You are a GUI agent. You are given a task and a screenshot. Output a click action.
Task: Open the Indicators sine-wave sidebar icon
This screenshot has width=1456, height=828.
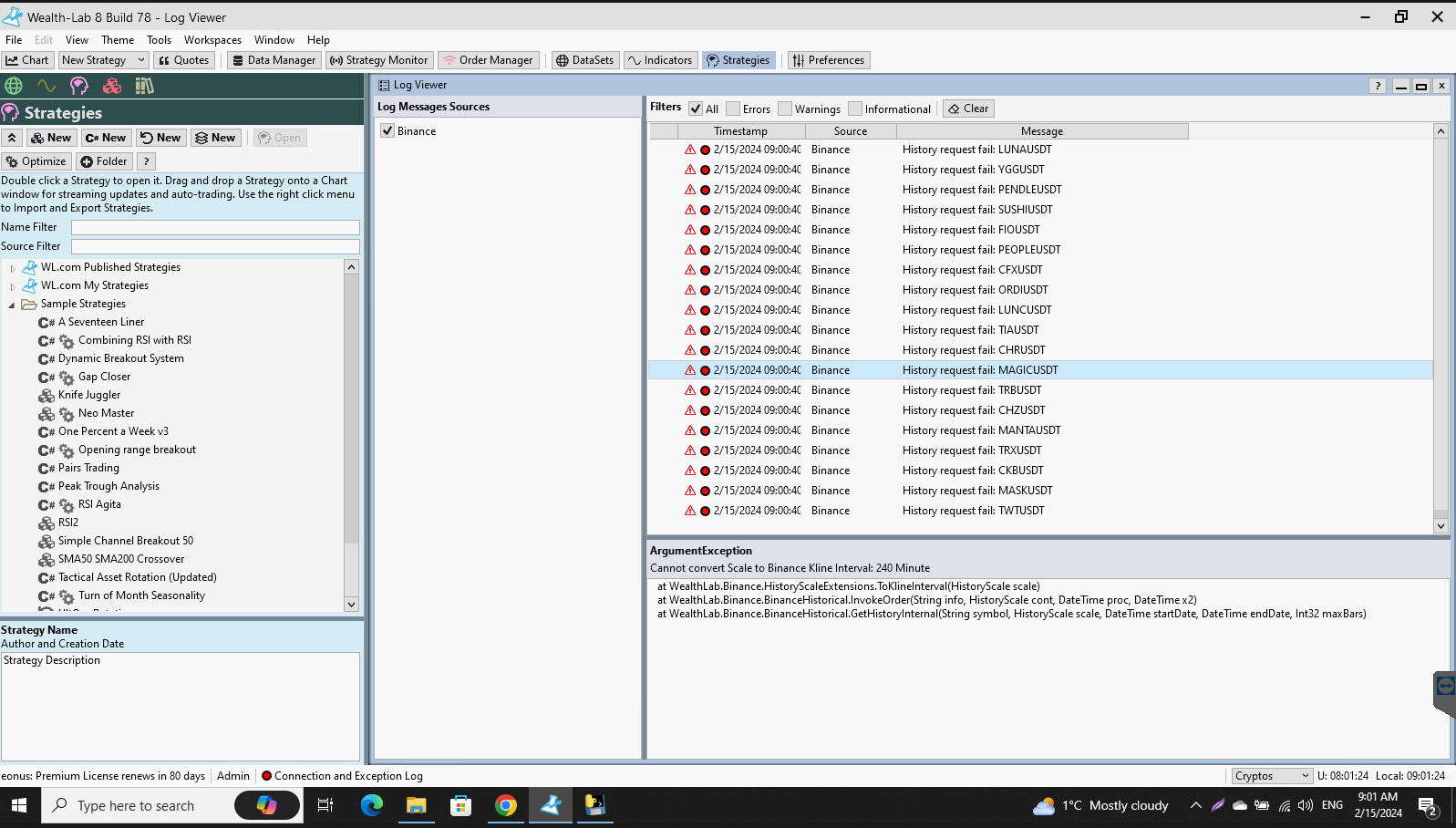[x=46, y=86]
